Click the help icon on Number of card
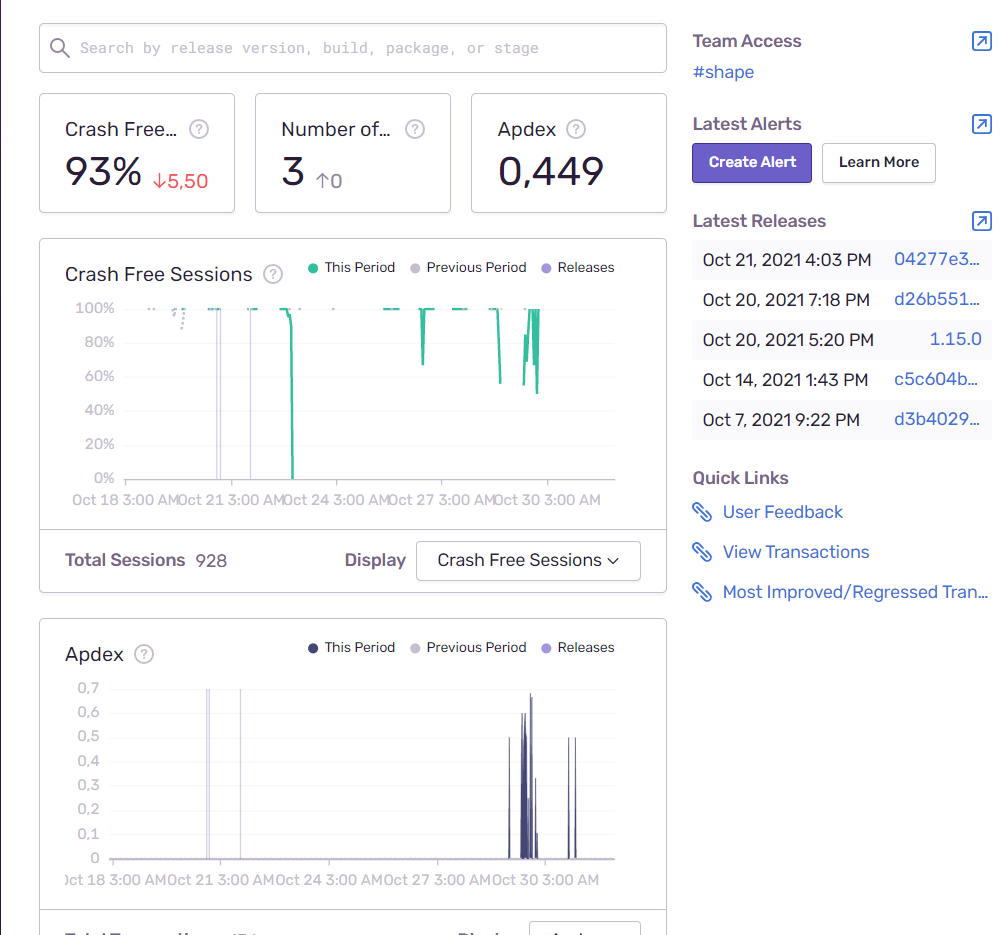Screen dimensions: 1006x935 [x=415, y=129]
